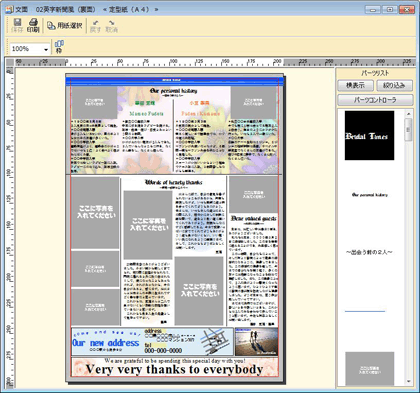
Task: Click the Undo (戻す) arrow icon
Action: [95, 26]
